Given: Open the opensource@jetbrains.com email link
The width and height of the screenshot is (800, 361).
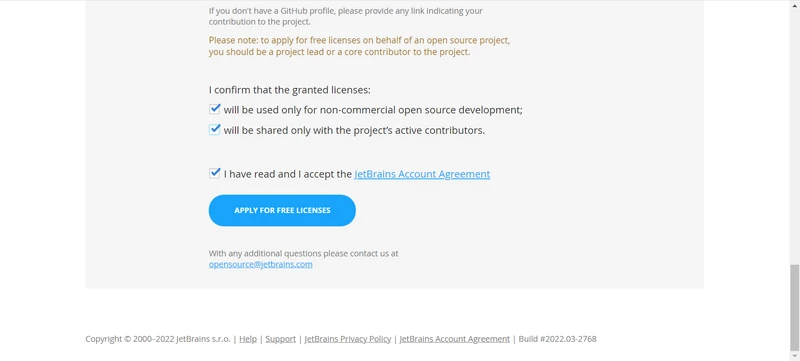Looking at the screenshot, I should 261,264.
